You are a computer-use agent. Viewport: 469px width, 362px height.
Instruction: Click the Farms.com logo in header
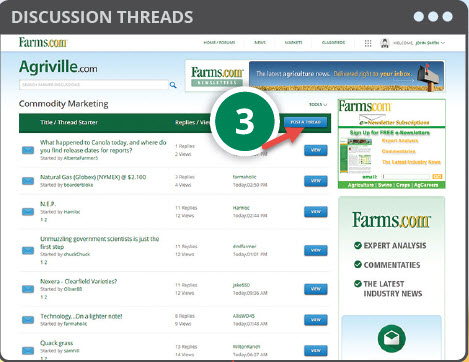(43, 43)
